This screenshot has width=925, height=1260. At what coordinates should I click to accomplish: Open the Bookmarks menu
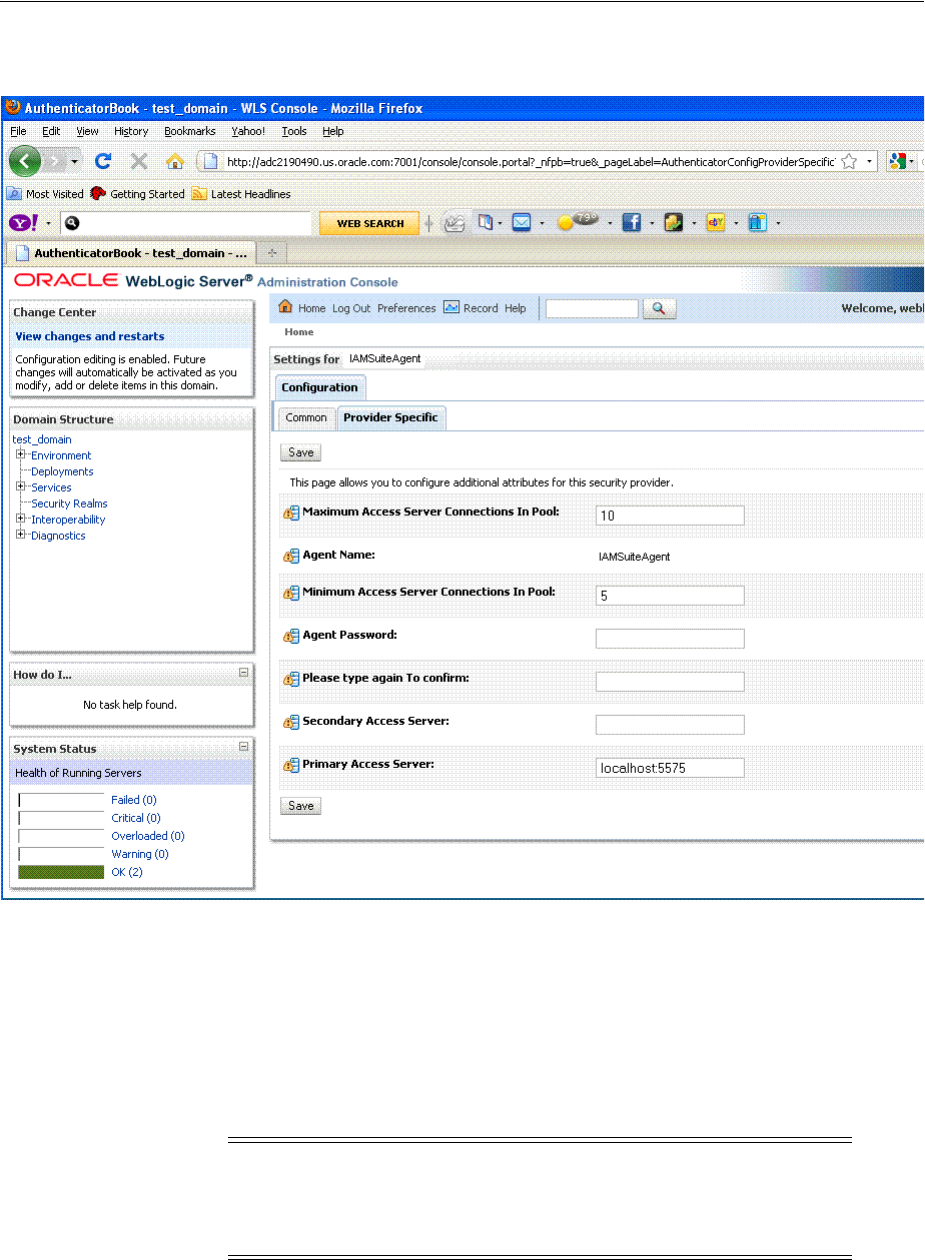pos(190,131)
